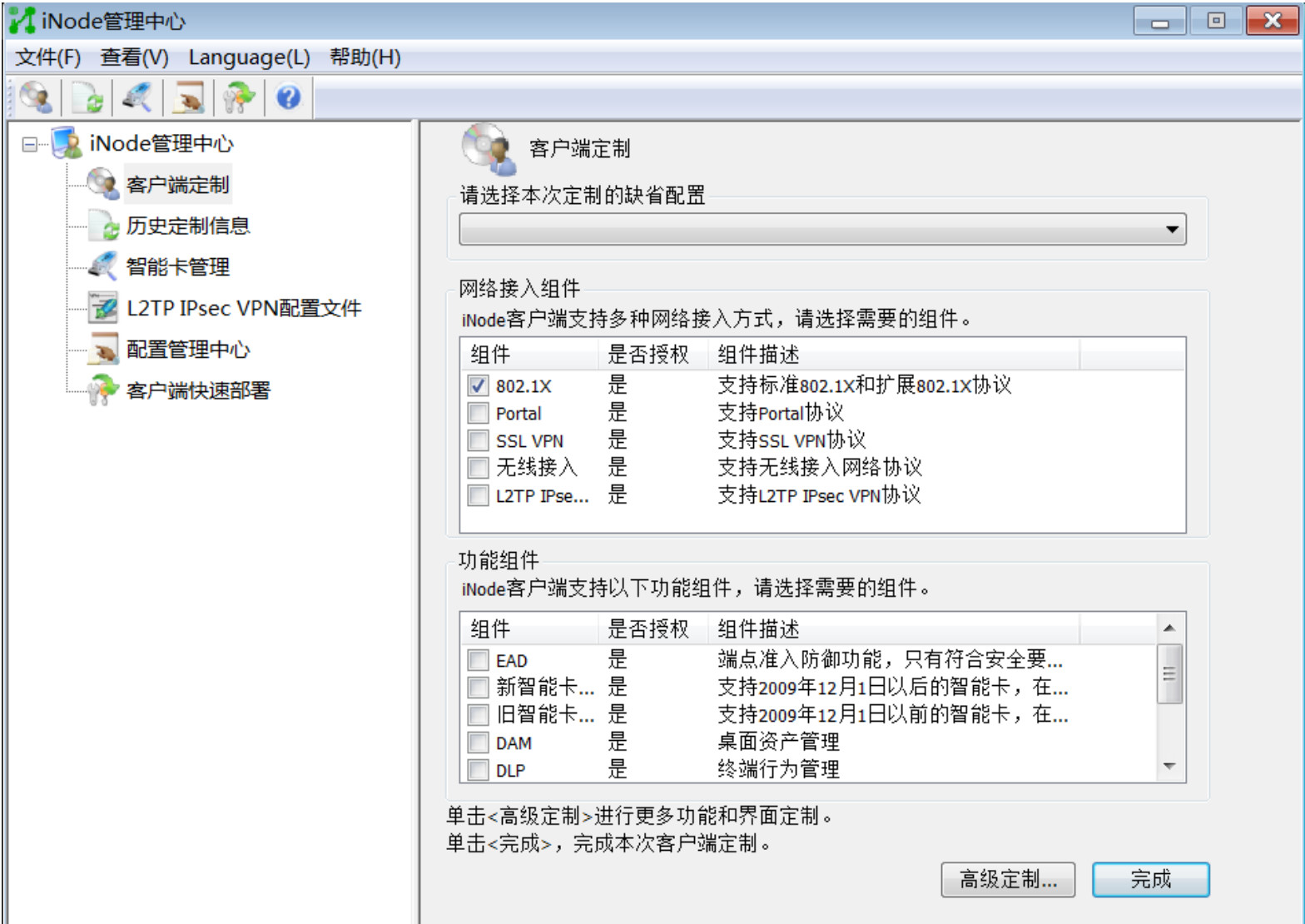
Task: Click the description 终端行为管理
Action: coord(778,770)
